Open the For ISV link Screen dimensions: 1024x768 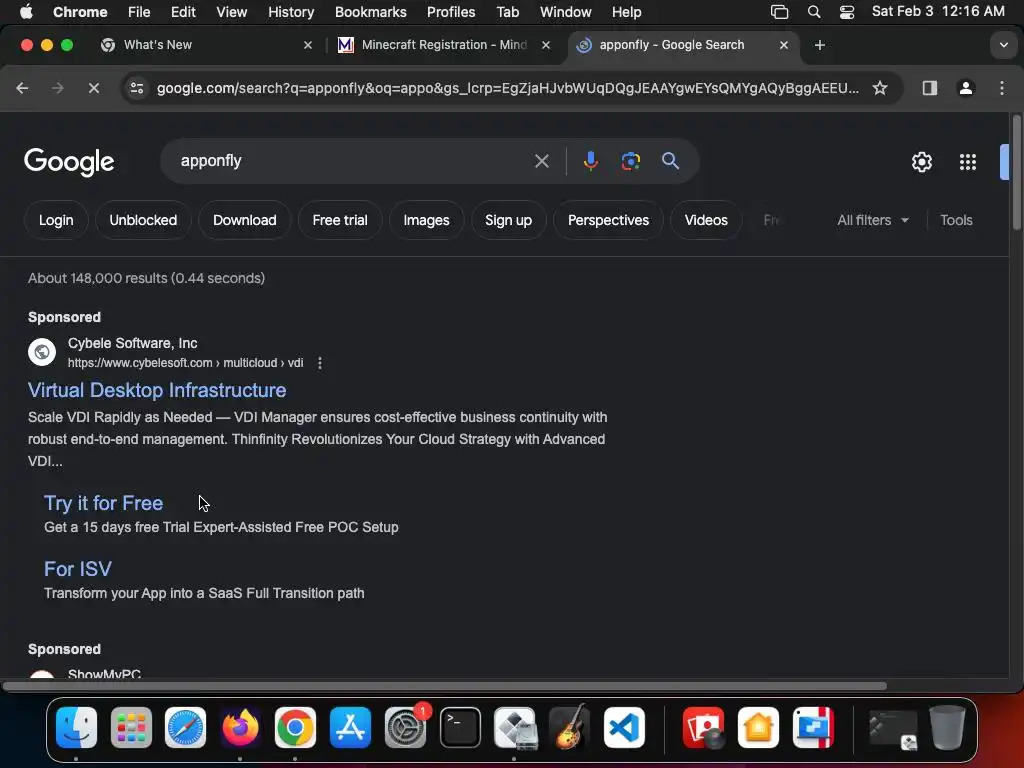(x=77, y=569)
